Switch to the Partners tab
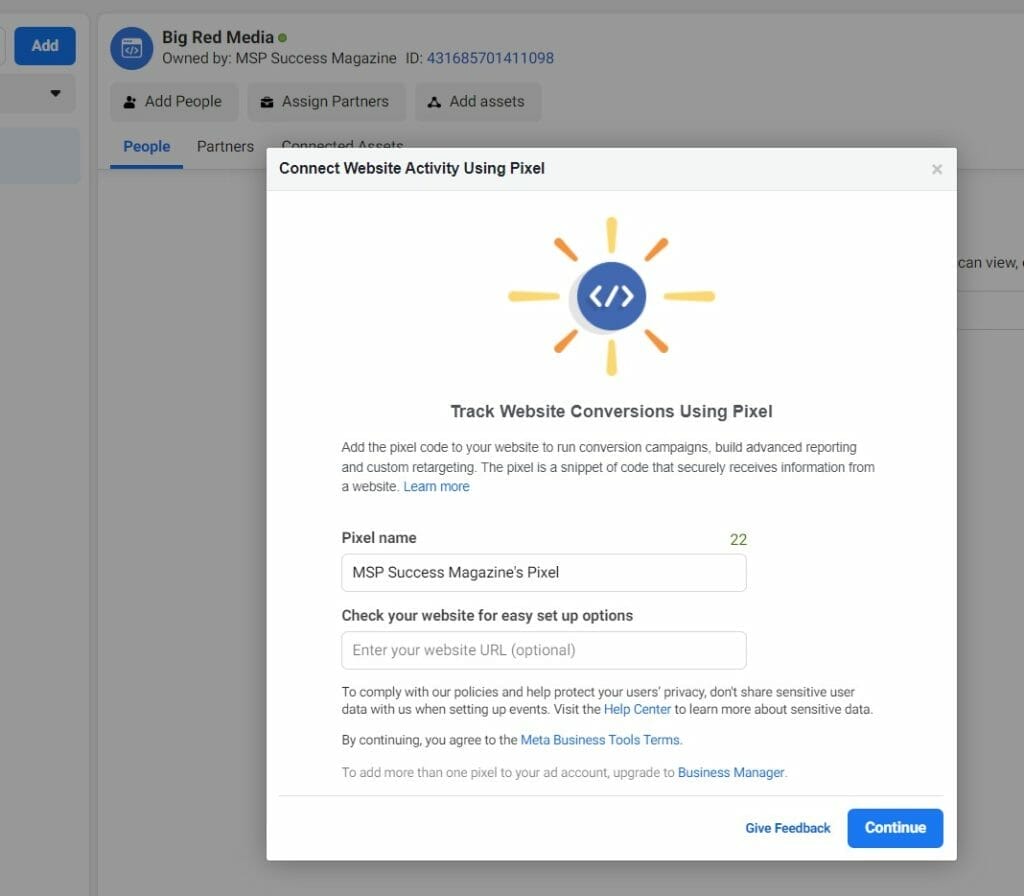 click(225, 146)
